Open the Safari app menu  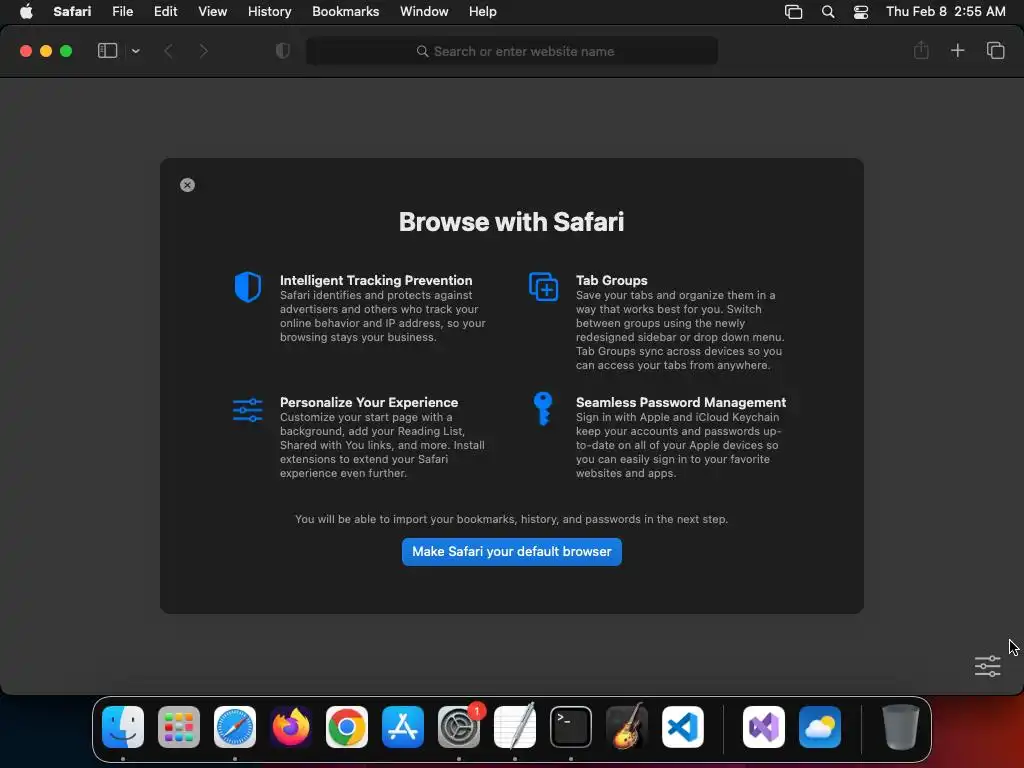coord(72,11)
